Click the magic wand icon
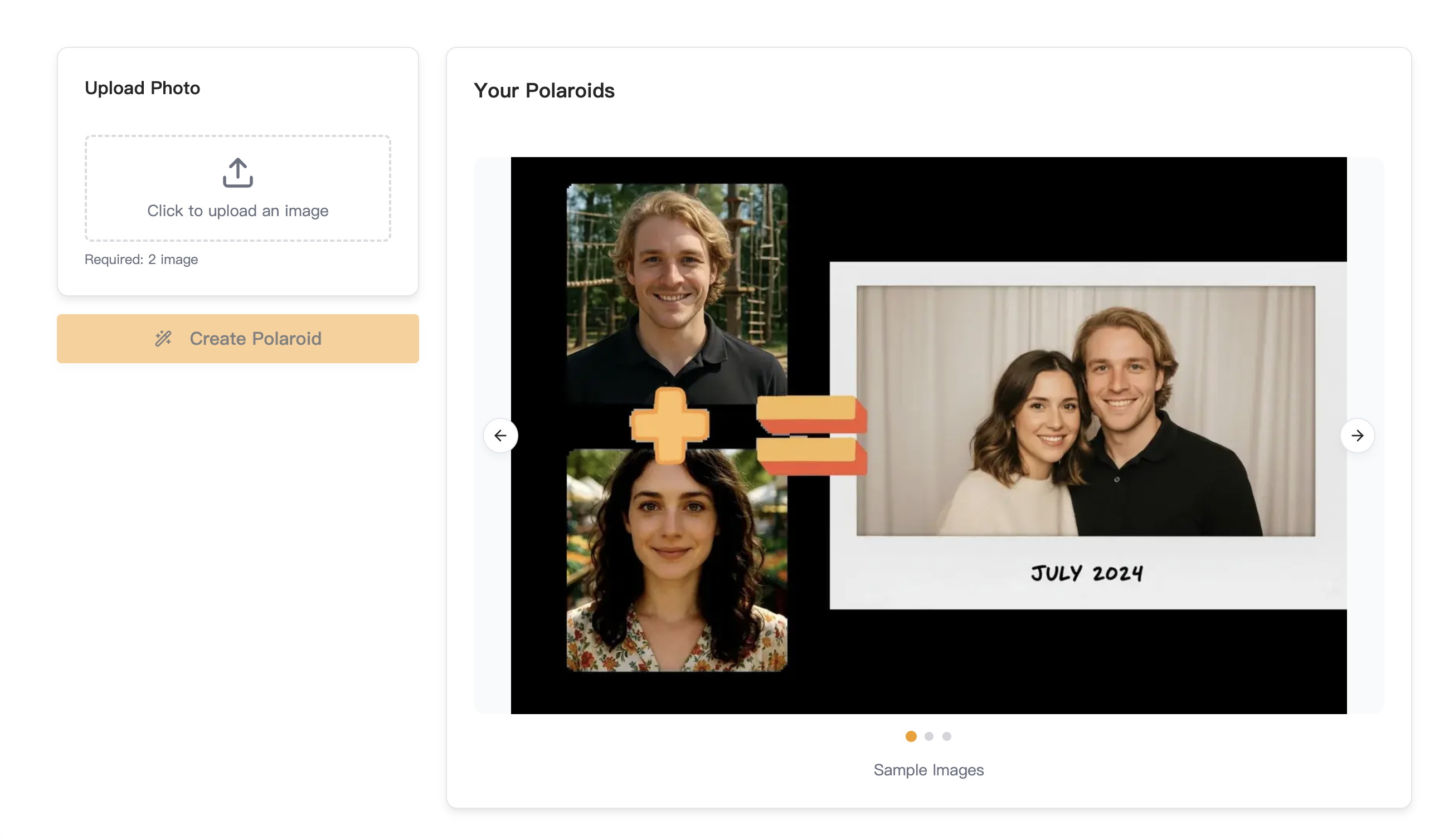 coord(163,339)
